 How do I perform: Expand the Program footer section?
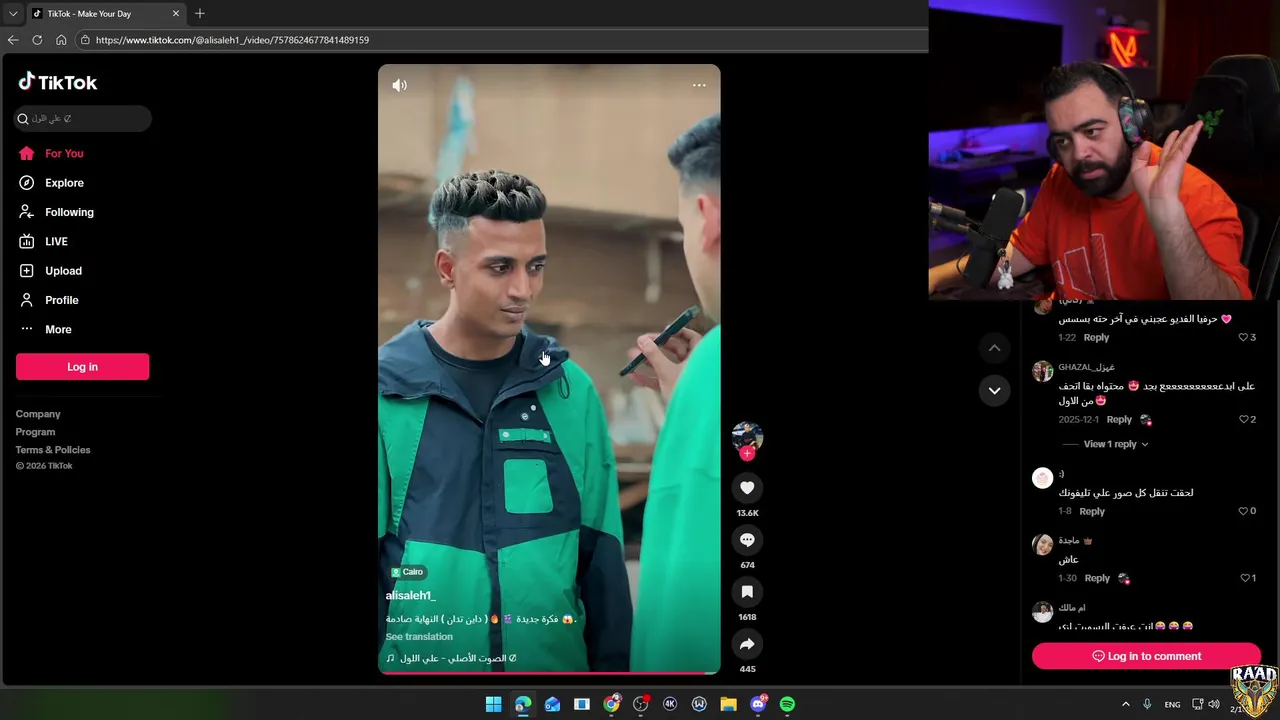coord(35,432)
